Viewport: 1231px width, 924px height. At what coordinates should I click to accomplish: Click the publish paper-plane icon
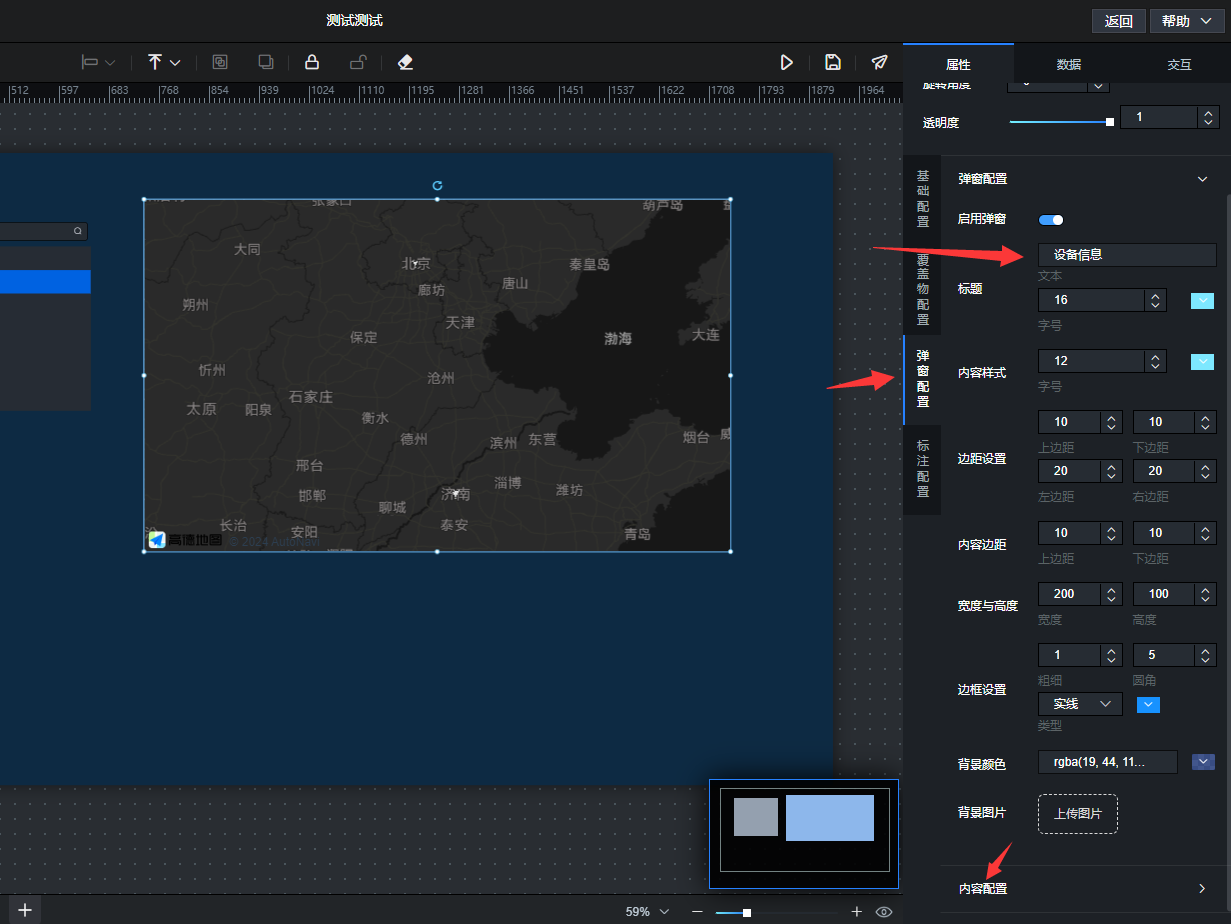879,62
